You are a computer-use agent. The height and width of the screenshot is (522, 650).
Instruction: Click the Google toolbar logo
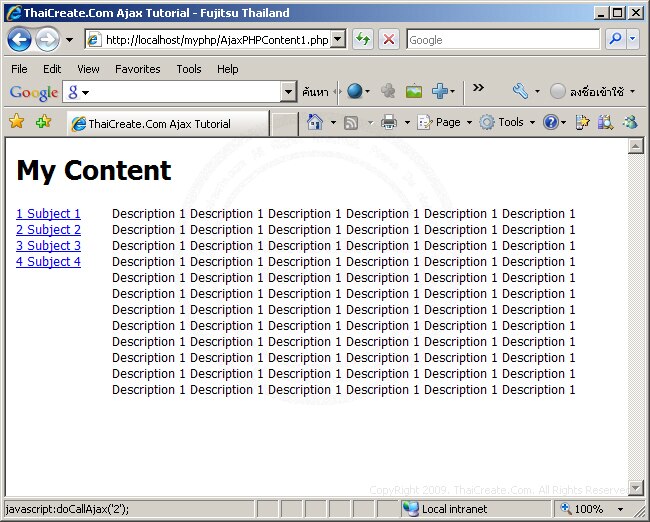pyautogui.click(x=34, y=92)
